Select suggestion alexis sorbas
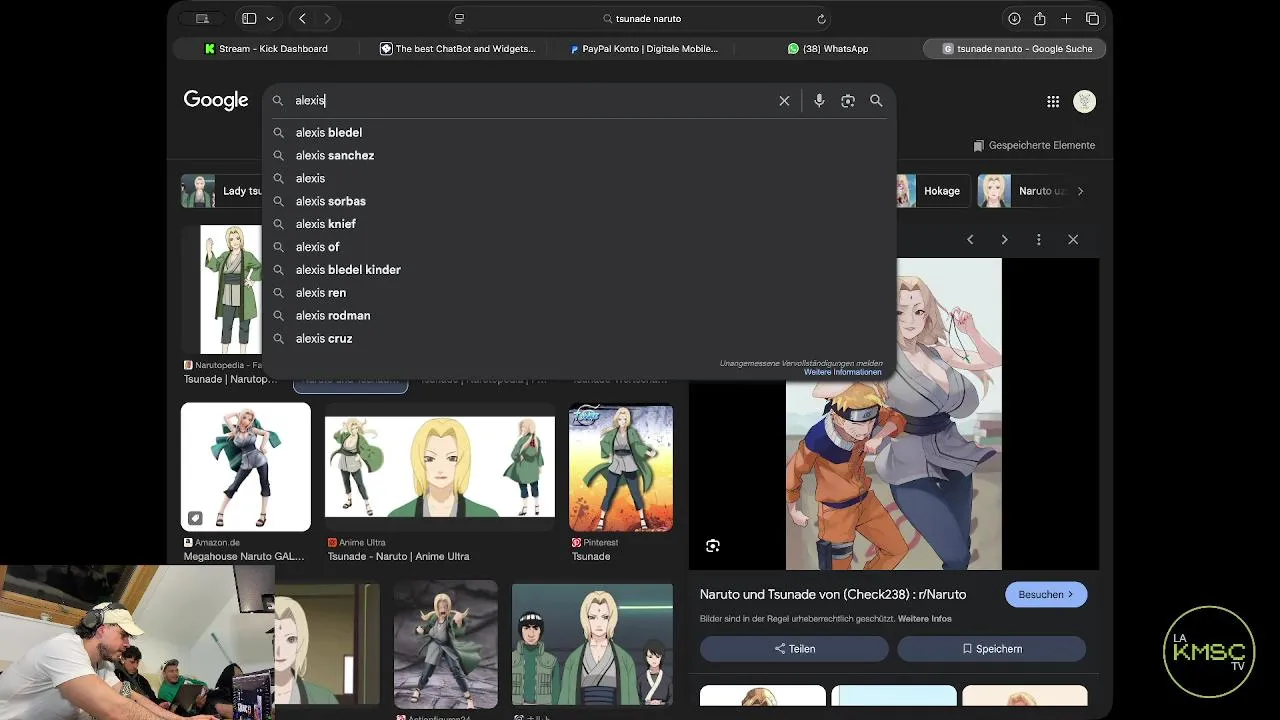The height and width of the screenshot is (720, 1280). 579,201
